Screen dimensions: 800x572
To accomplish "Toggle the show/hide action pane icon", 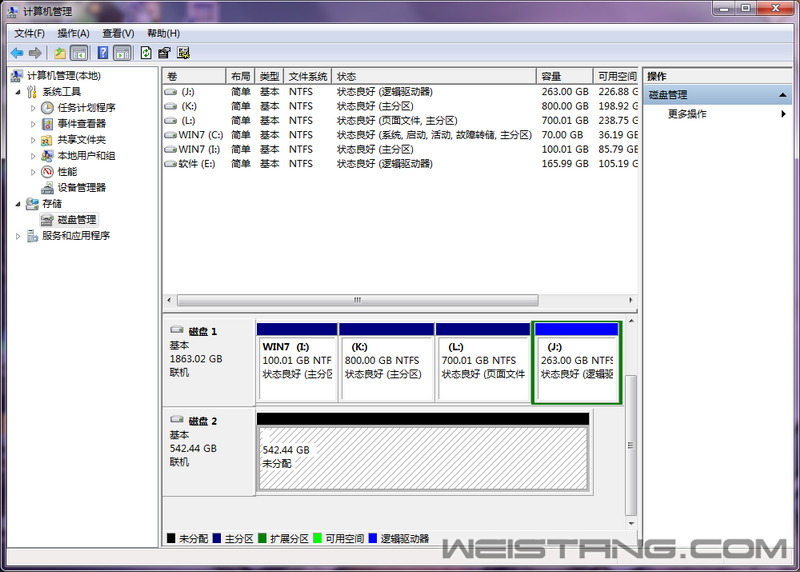I will [122, 53].
